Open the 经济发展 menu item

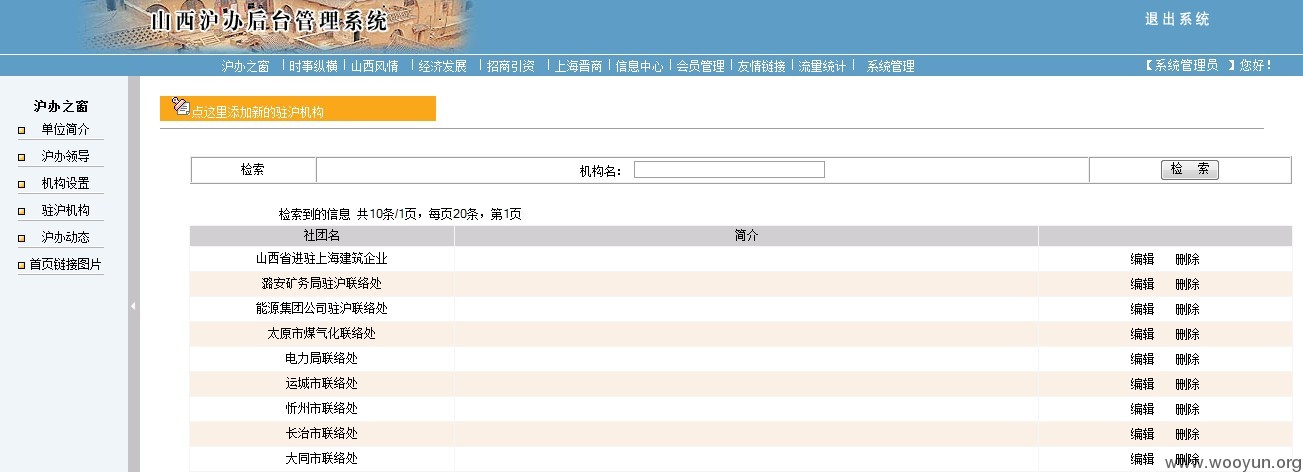point(443,67)
